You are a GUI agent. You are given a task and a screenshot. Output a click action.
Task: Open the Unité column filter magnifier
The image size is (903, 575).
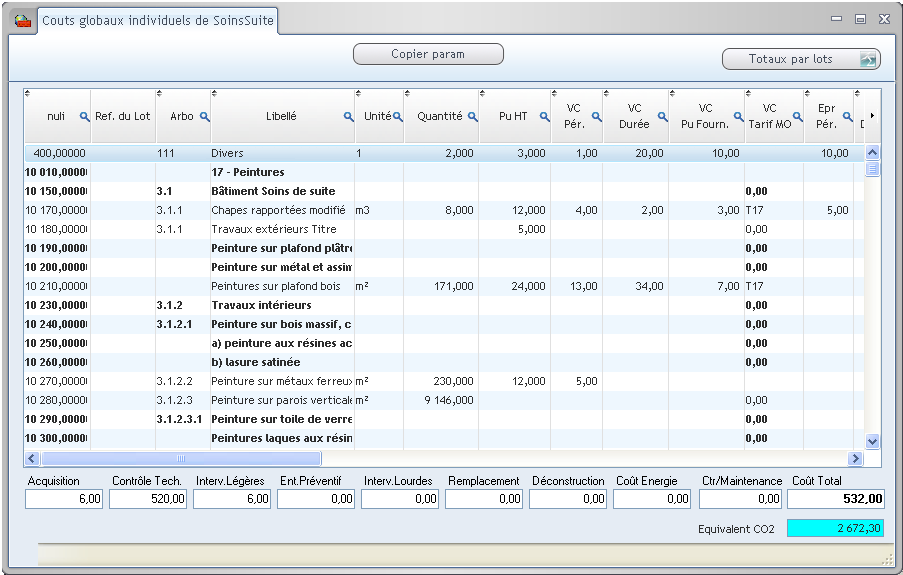tap(397, 117)
